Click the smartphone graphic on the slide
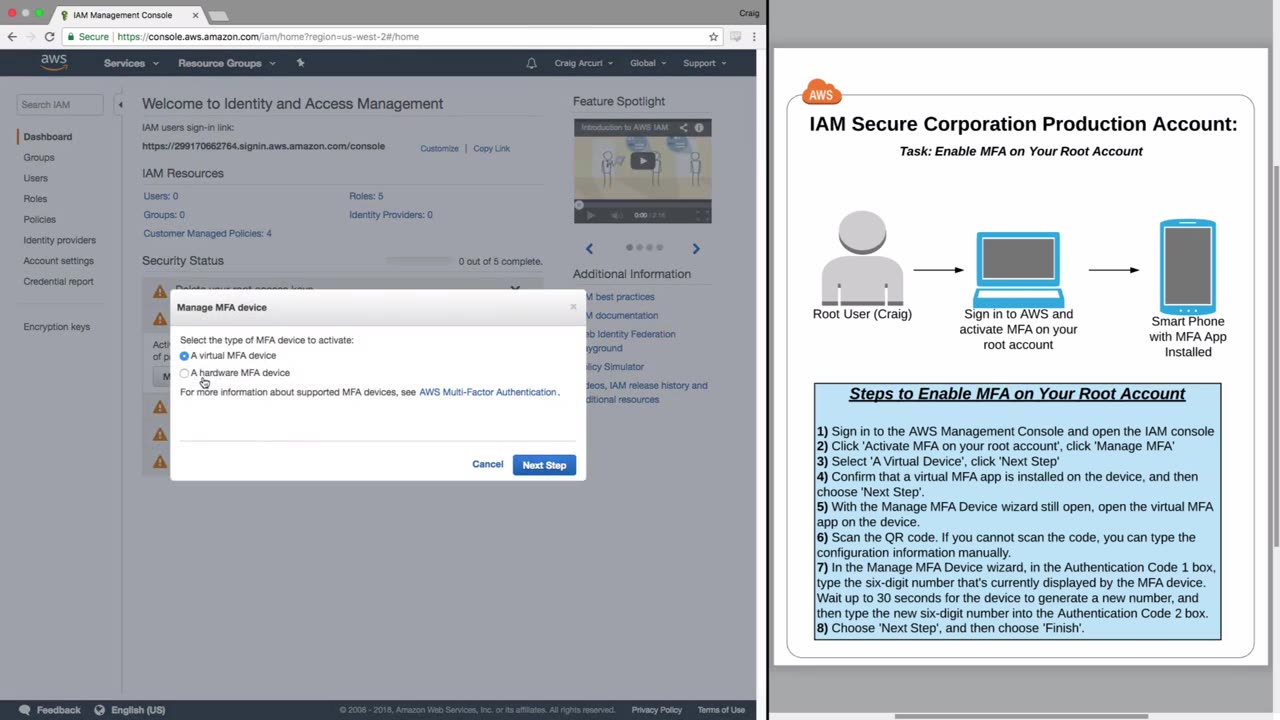The height and width of the screenshot is (720, 1280). coord(1188,266)
